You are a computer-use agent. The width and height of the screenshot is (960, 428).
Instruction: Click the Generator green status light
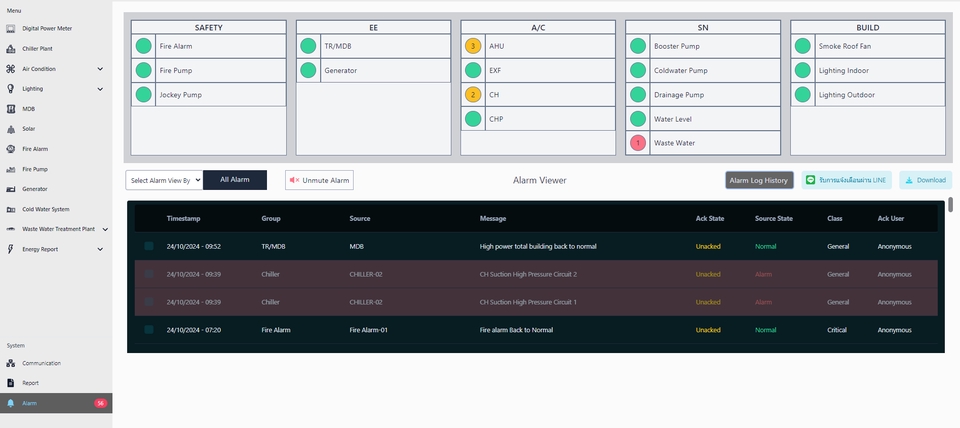(308, 70)
